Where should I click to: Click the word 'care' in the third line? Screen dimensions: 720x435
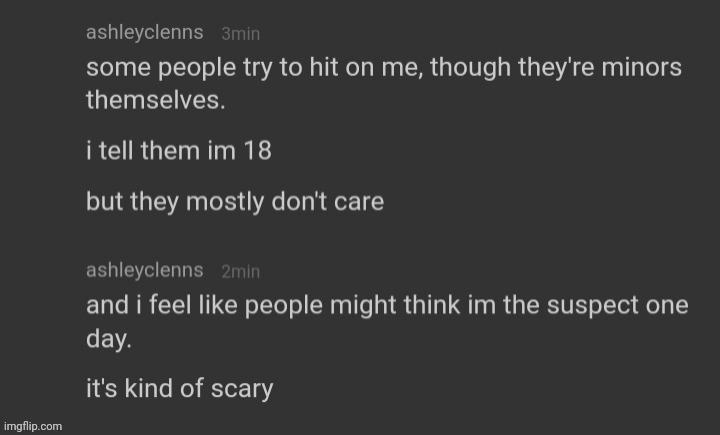pyautogui.click(x=359, y=202)
